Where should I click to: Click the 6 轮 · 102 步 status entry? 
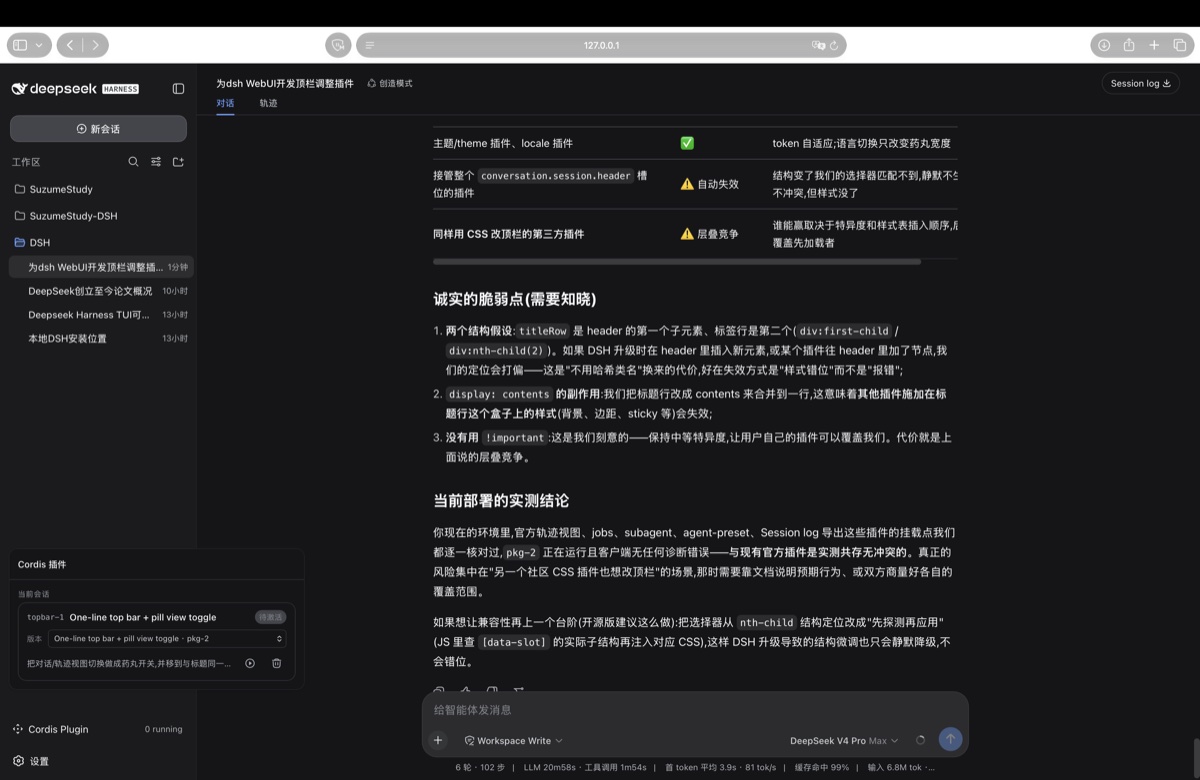tap(482, 768)
